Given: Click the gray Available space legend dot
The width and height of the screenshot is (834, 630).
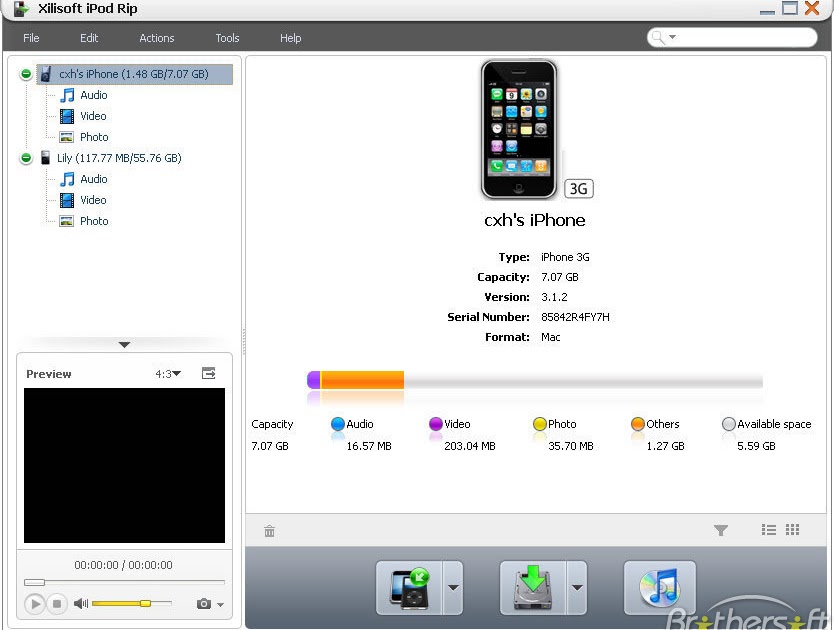Looking at the screenshot, I should 729,424.
